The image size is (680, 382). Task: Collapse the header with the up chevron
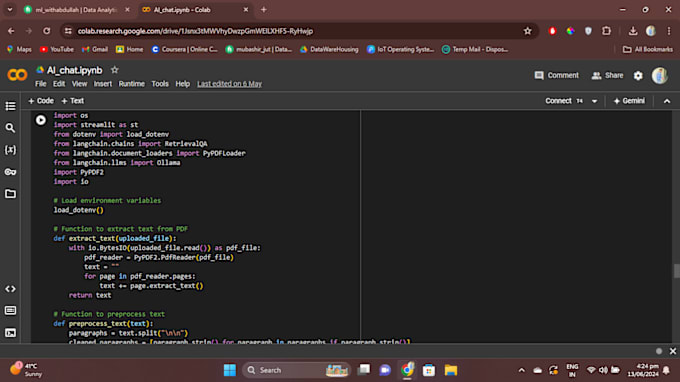coord(667,101)
